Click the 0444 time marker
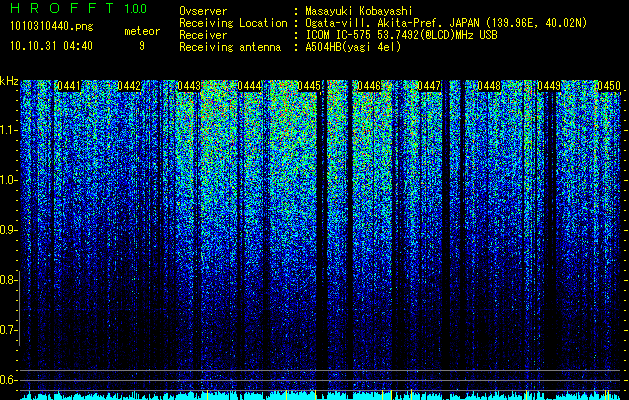The height and width of the screenshot is (400, 629). [x=249, y=86]
